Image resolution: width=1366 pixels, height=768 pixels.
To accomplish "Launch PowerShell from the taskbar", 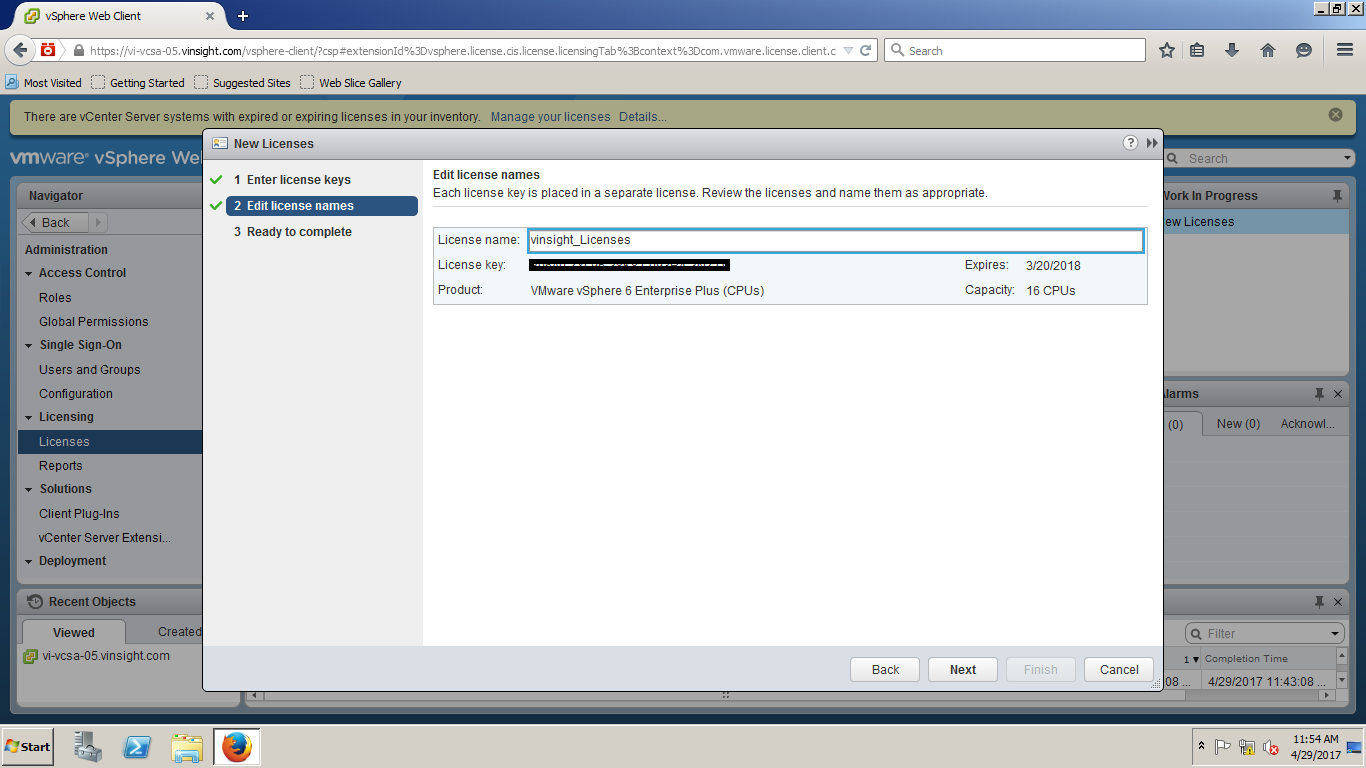I will (x=137, y=747).
